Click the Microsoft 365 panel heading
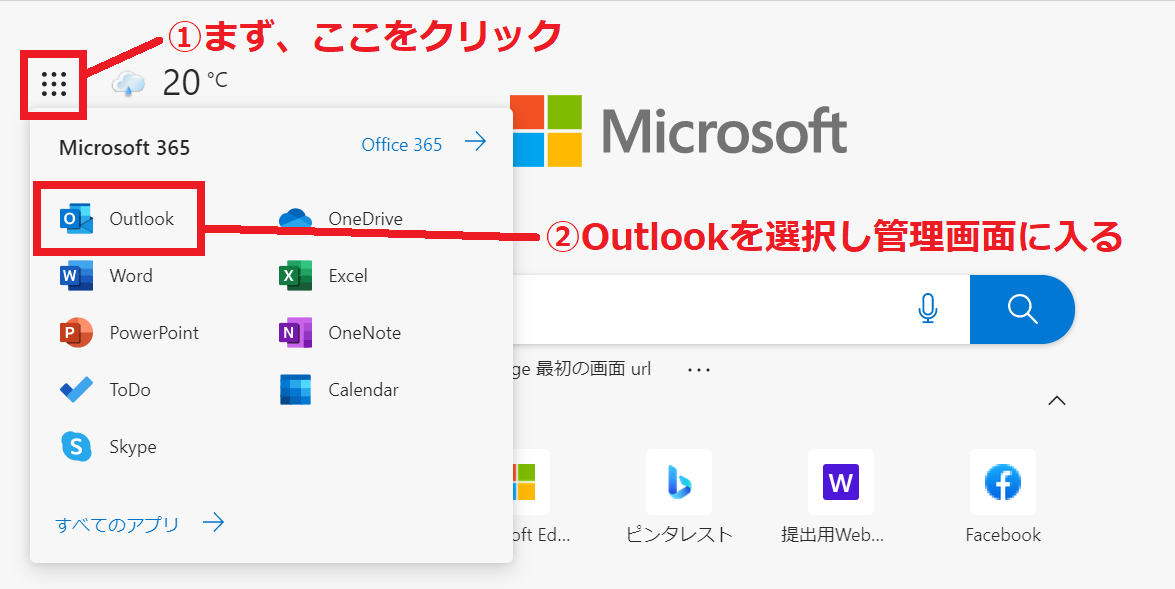The height and width of the screenshot is (589, 1175). [x=124, y=148]
